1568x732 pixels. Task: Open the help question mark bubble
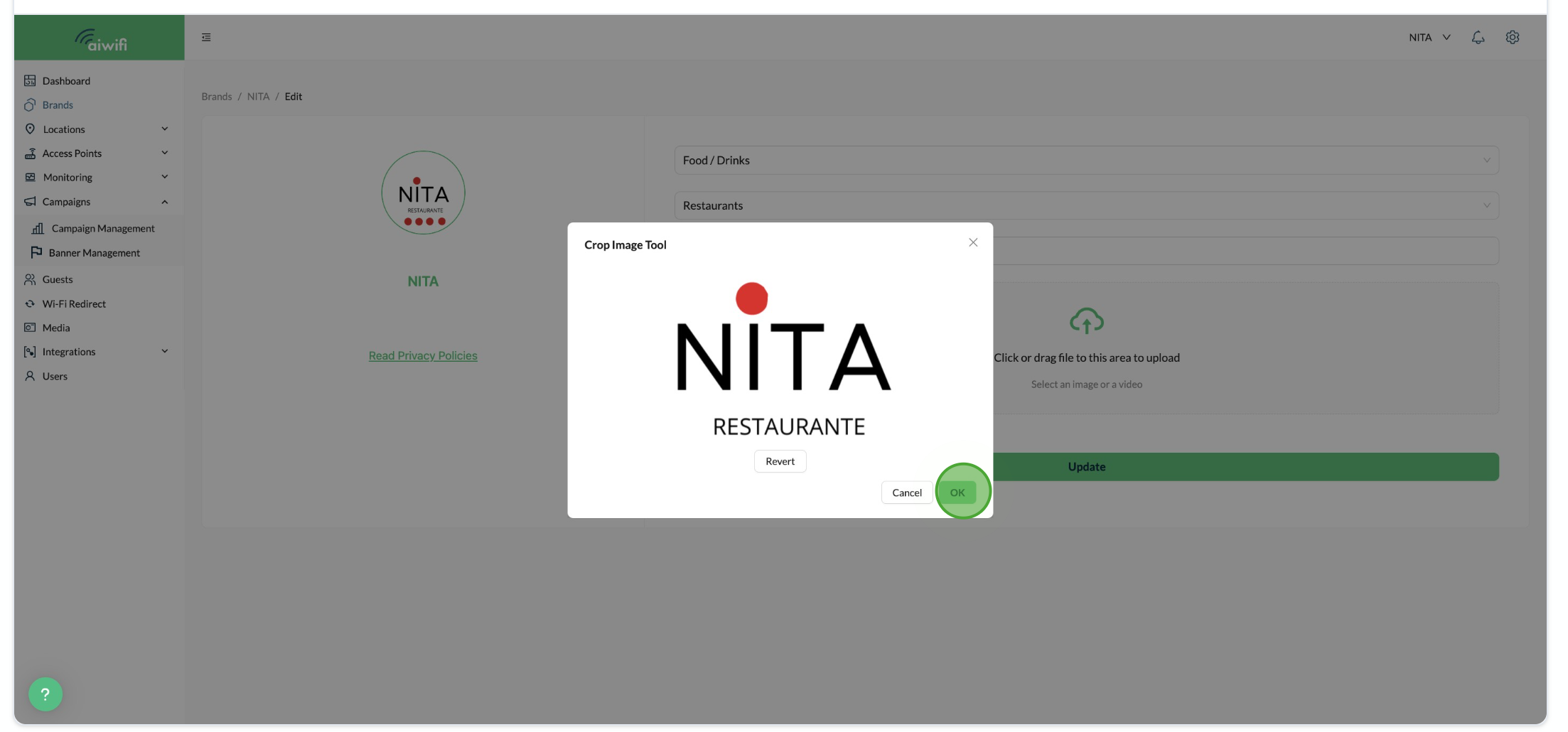coord(45,694)
